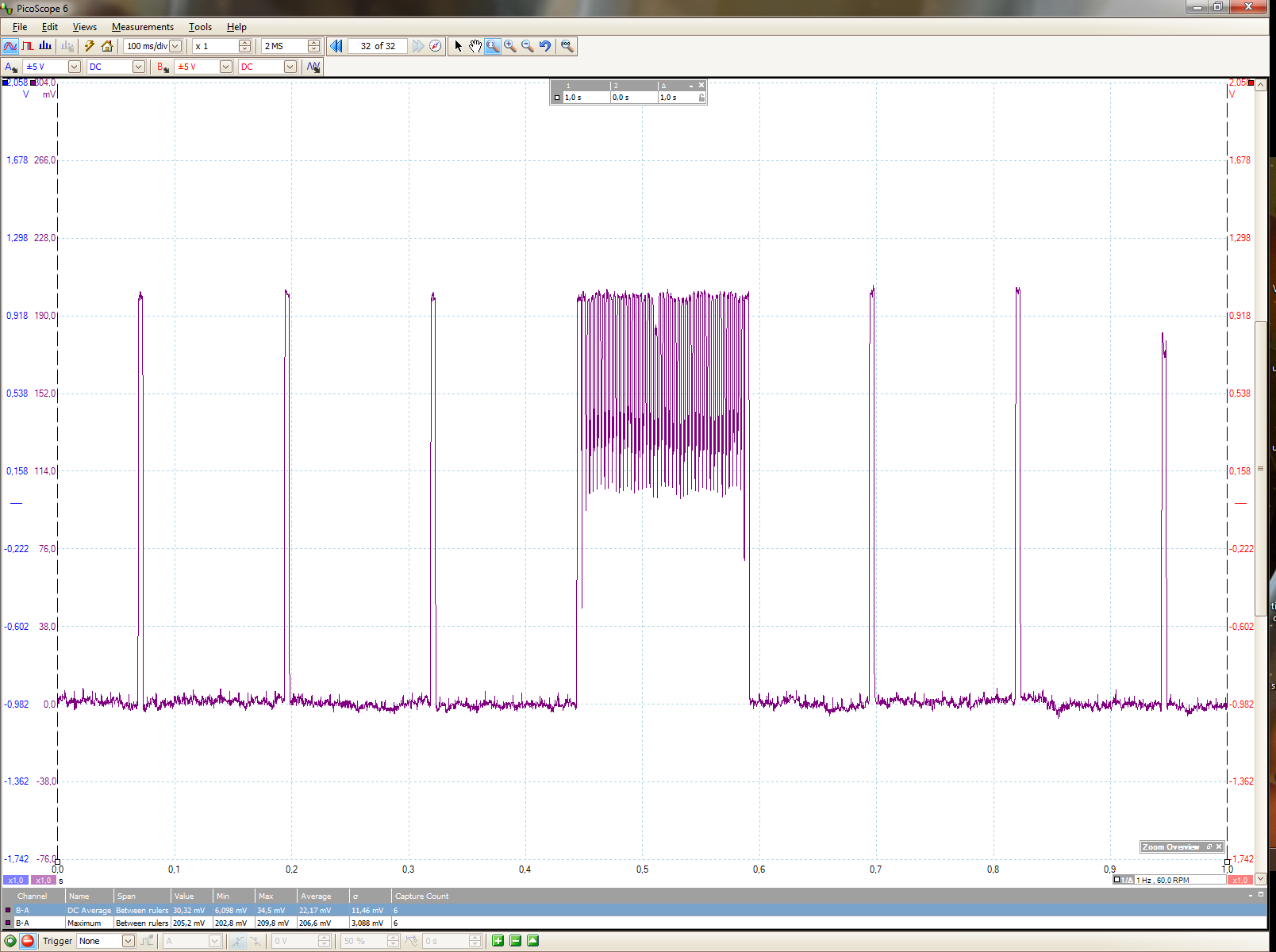Switch to Spectrum Mode icon
The image size is (1276, 952).
click(x=46, y=46)
